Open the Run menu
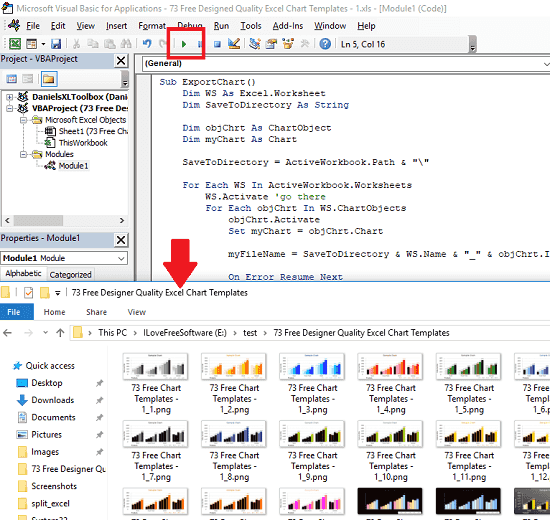This screenshot has width=550, height=520. 221,26
